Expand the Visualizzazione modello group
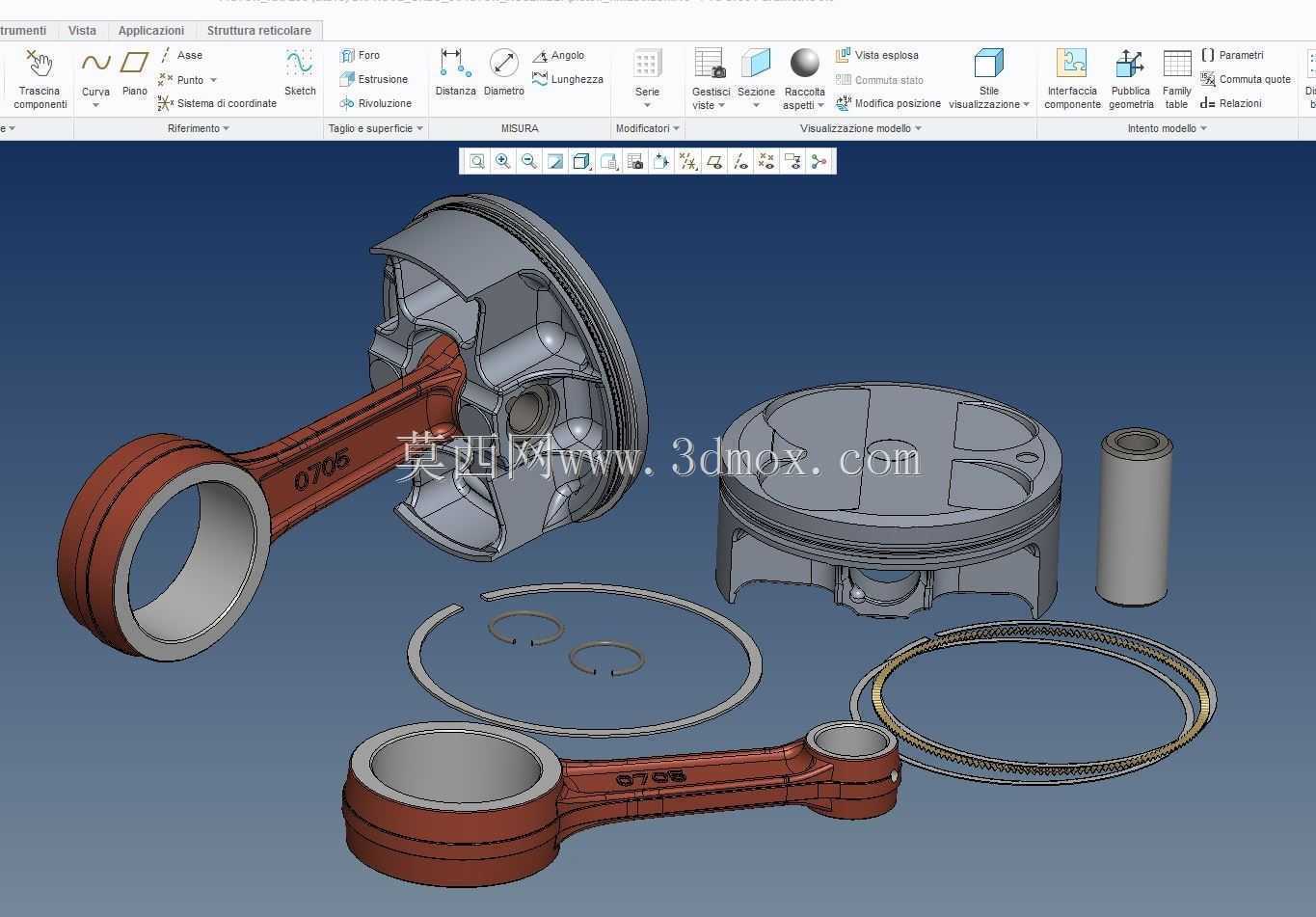The width and height of the screenshot is (1316, 917). 861,128
